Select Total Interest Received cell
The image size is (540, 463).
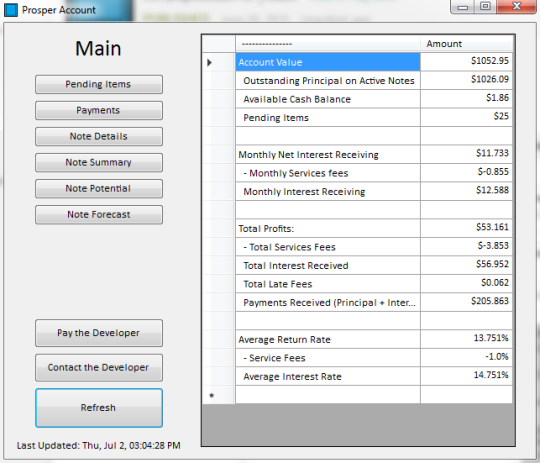328,266
